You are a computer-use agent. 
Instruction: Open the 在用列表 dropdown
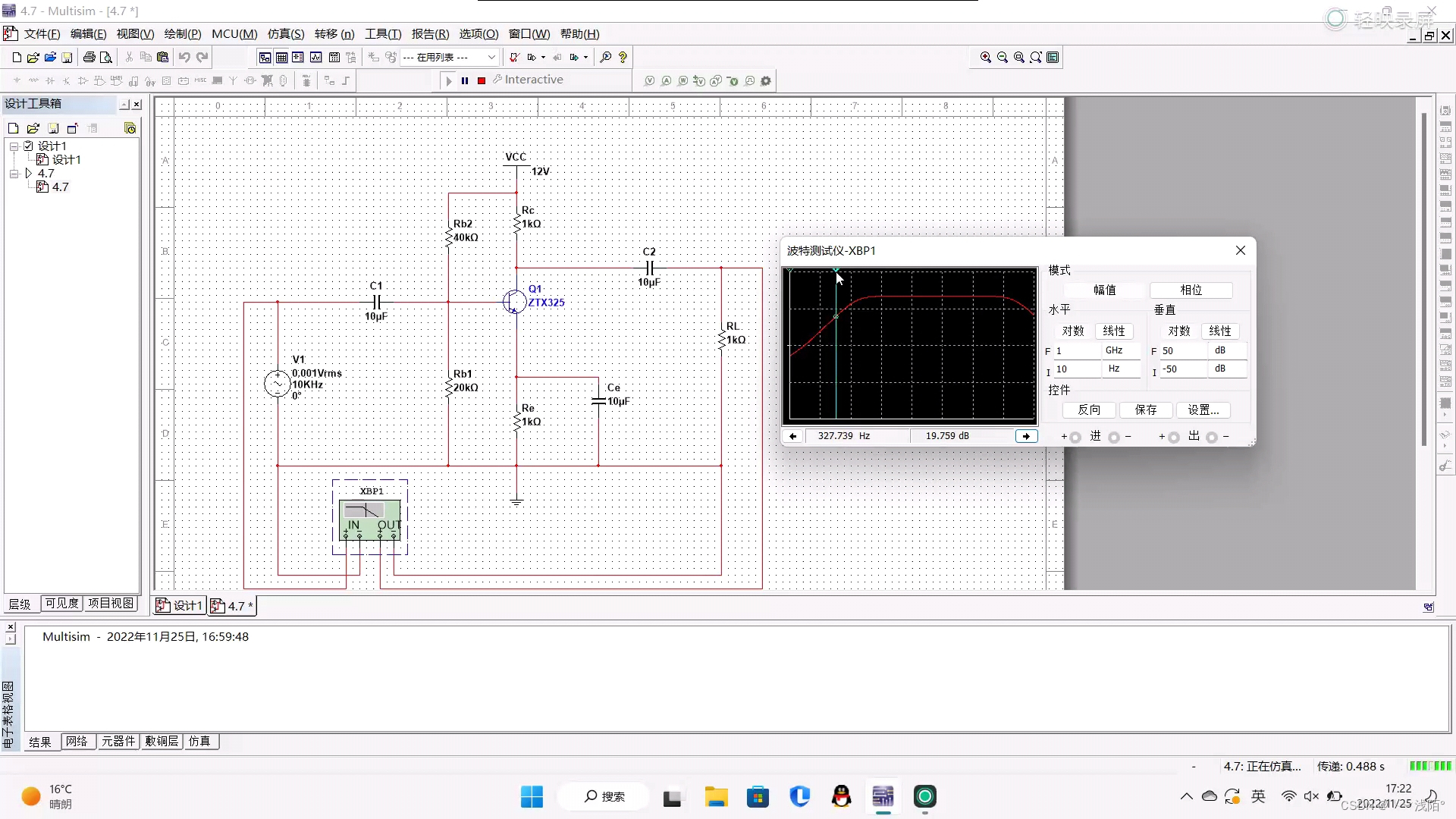pyautogui.click(x=491, y=57)
